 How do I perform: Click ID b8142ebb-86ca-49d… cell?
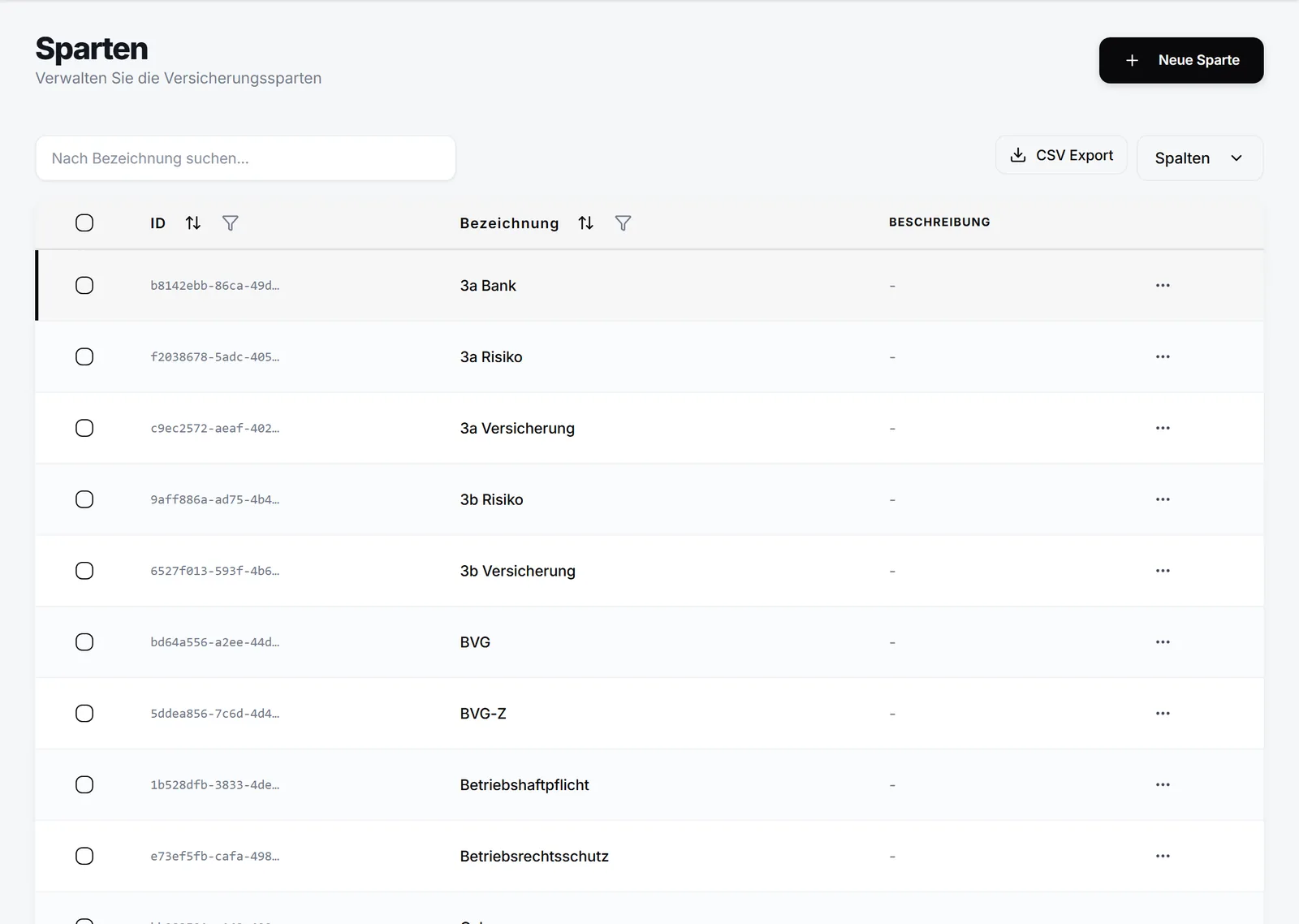(214, 286)
